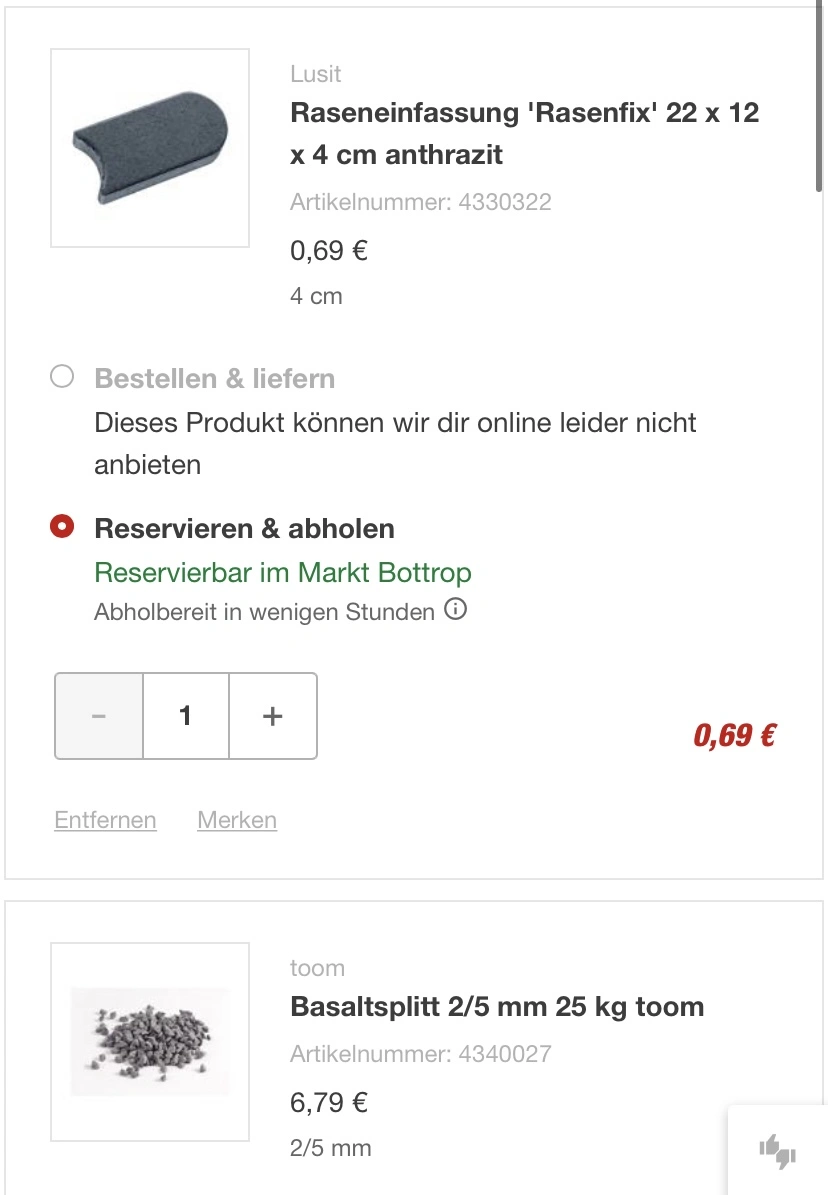Click the red 0,69 € total price
This screenshot has height=1195, width=828.
coord(735,736)
